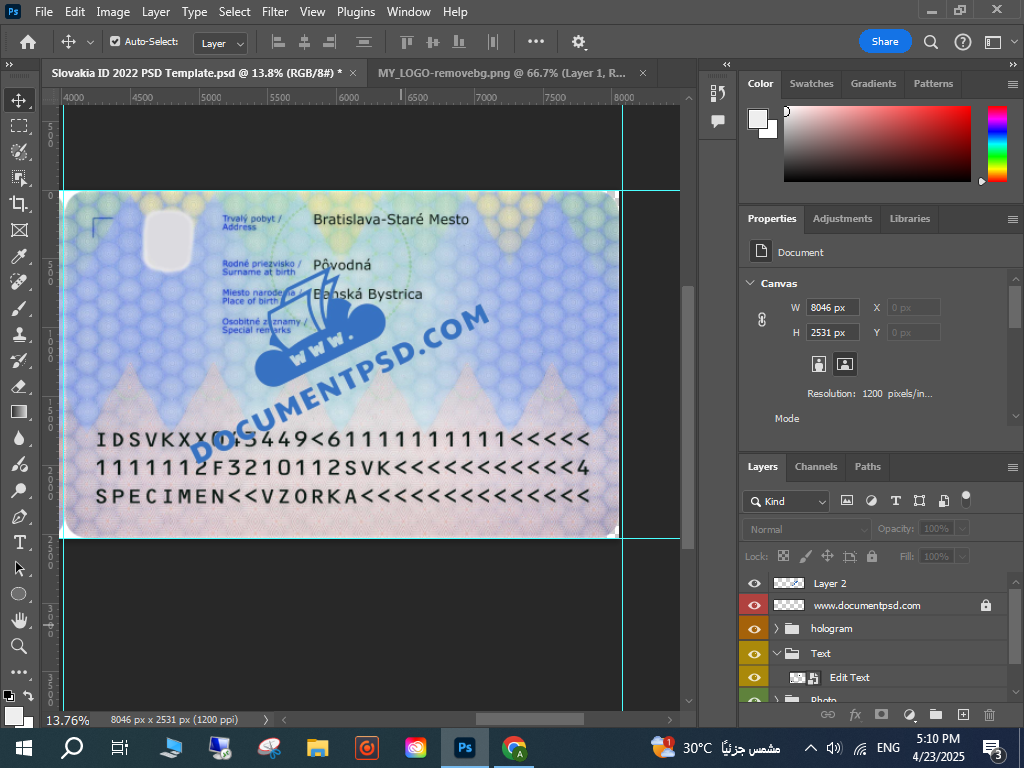Switch to the Swatches tab

coord(811,84)
